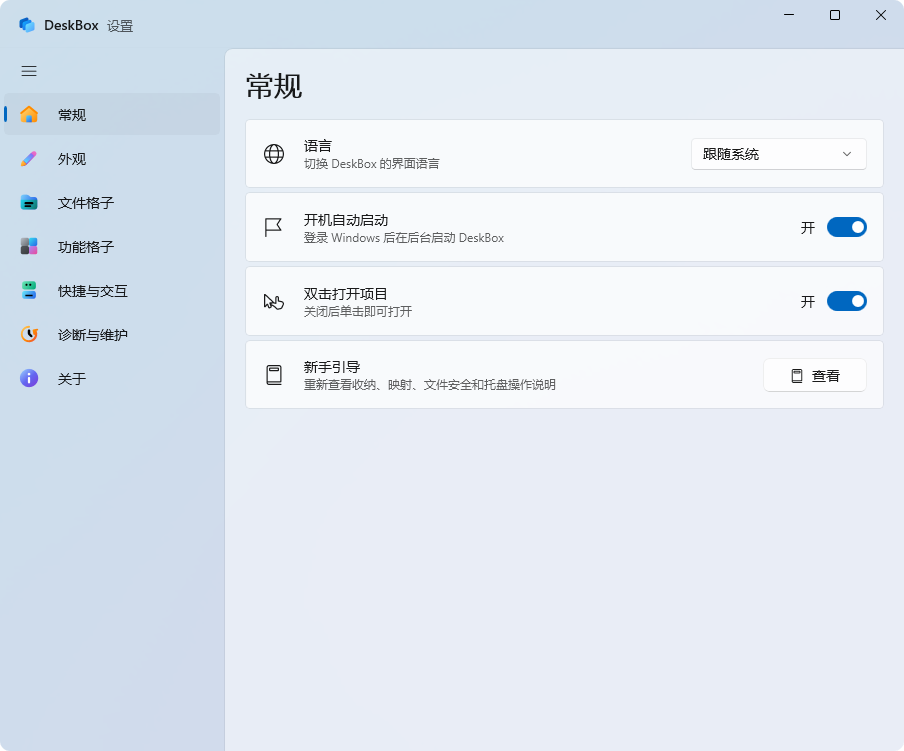Click the orange clock icon for 诊断与维护
Screen dimensions: 904x751
pos(29,334)
